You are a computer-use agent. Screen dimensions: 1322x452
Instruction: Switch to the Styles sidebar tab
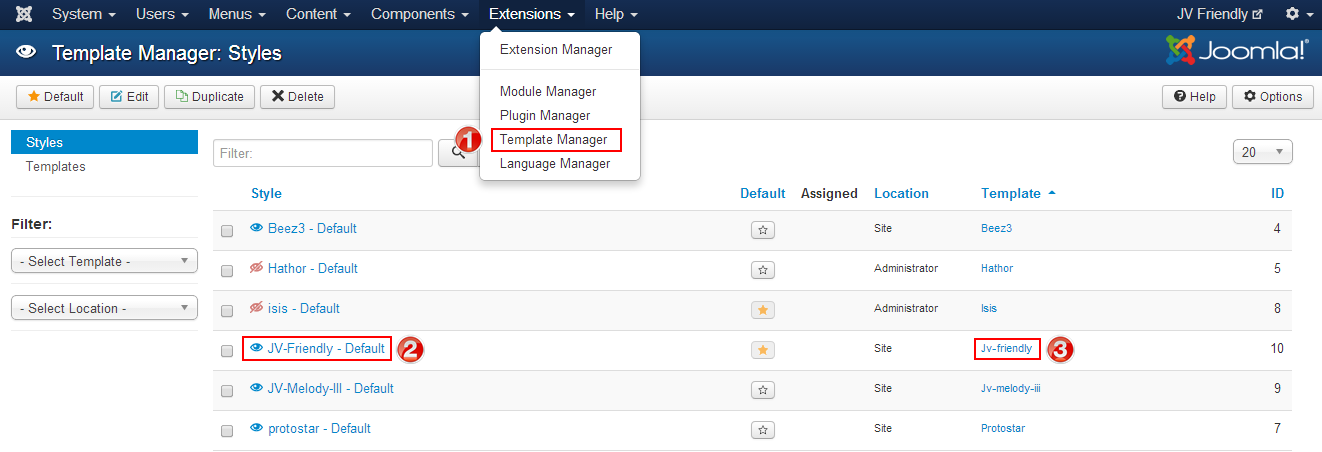click(x=104, y=143)
